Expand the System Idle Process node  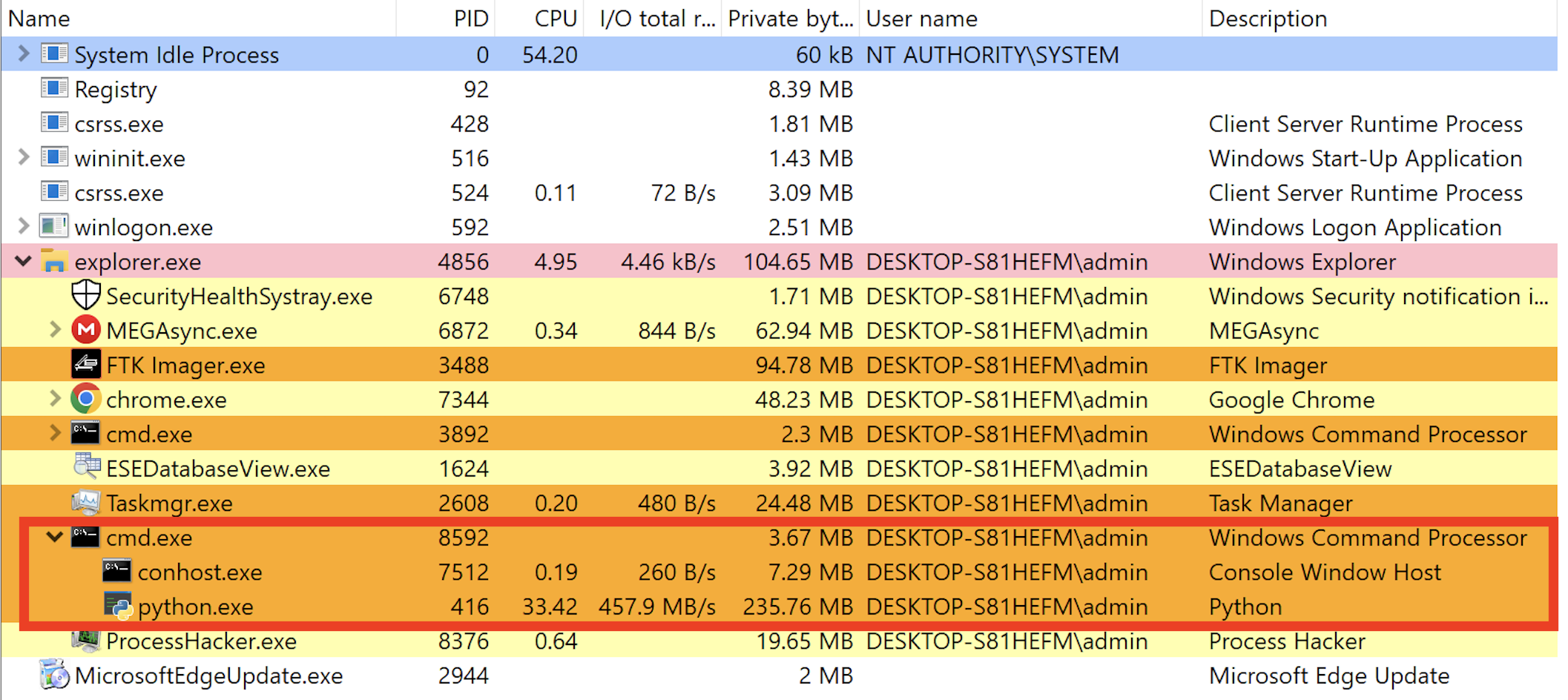[23, 53]
